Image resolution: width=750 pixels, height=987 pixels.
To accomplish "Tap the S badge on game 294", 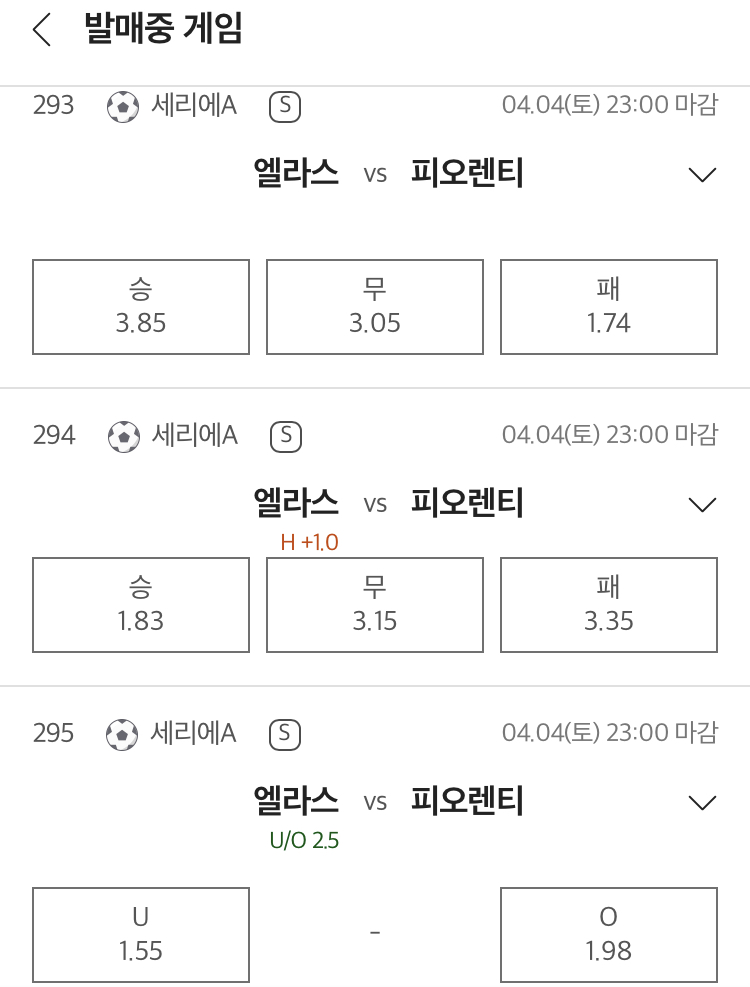I will 286,436.
